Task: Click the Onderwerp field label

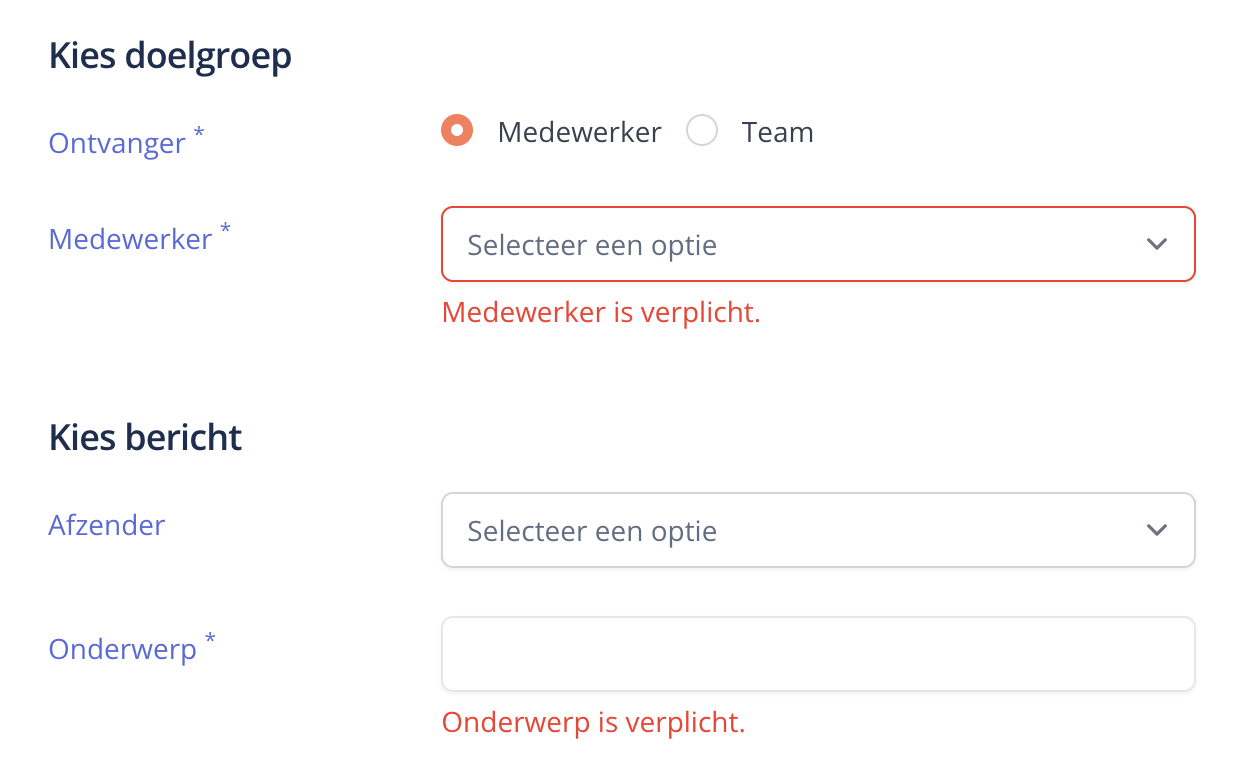Action: [122, 649]
